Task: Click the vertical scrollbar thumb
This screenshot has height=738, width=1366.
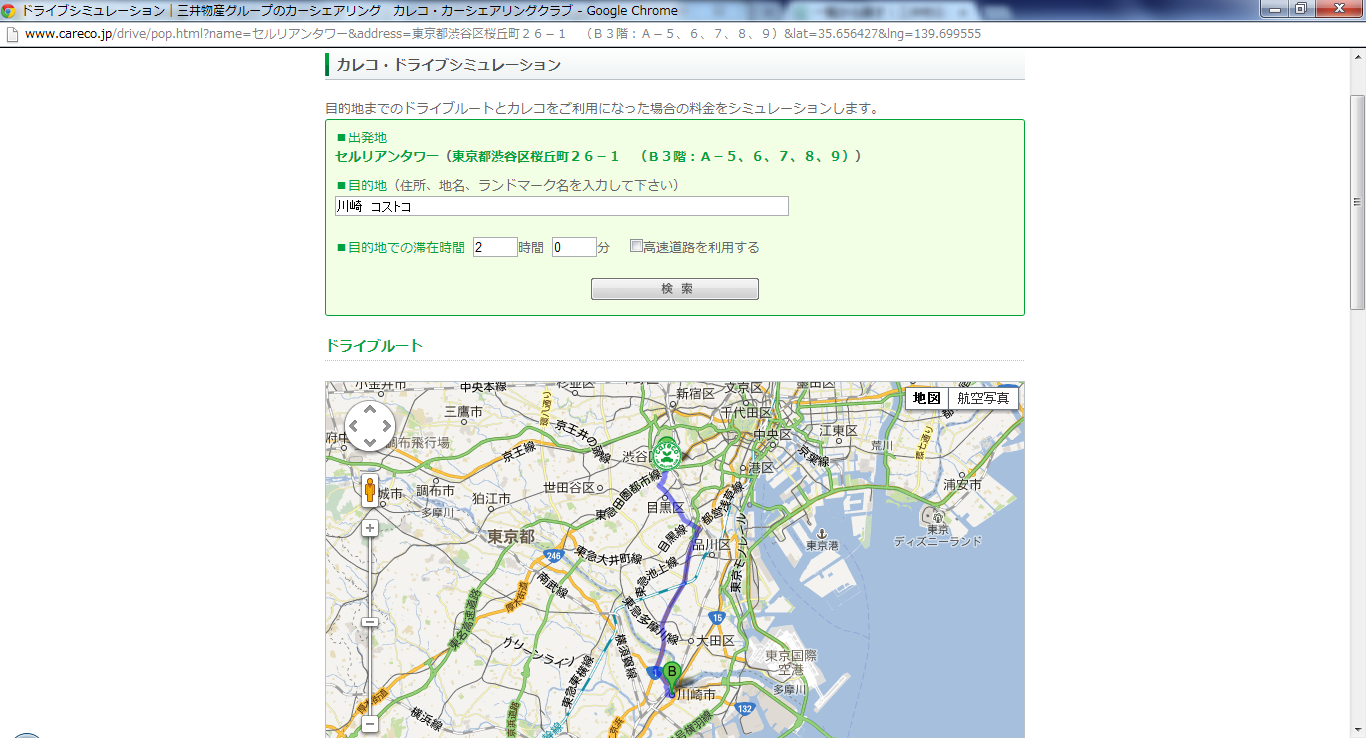Action: [x=1357, y=202]
